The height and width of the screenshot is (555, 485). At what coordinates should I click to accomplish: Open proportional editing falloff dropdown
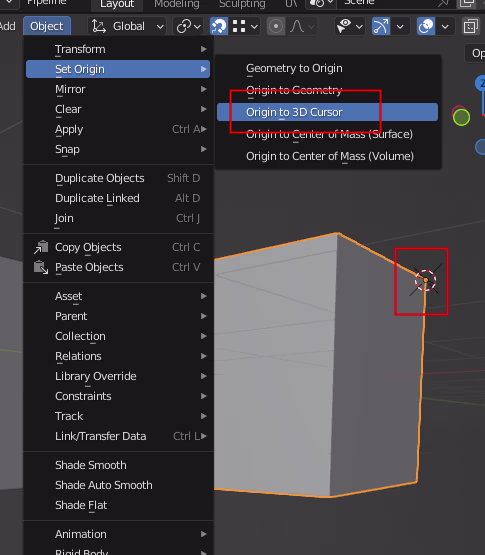pyautogui.click(x=302, y=26)
